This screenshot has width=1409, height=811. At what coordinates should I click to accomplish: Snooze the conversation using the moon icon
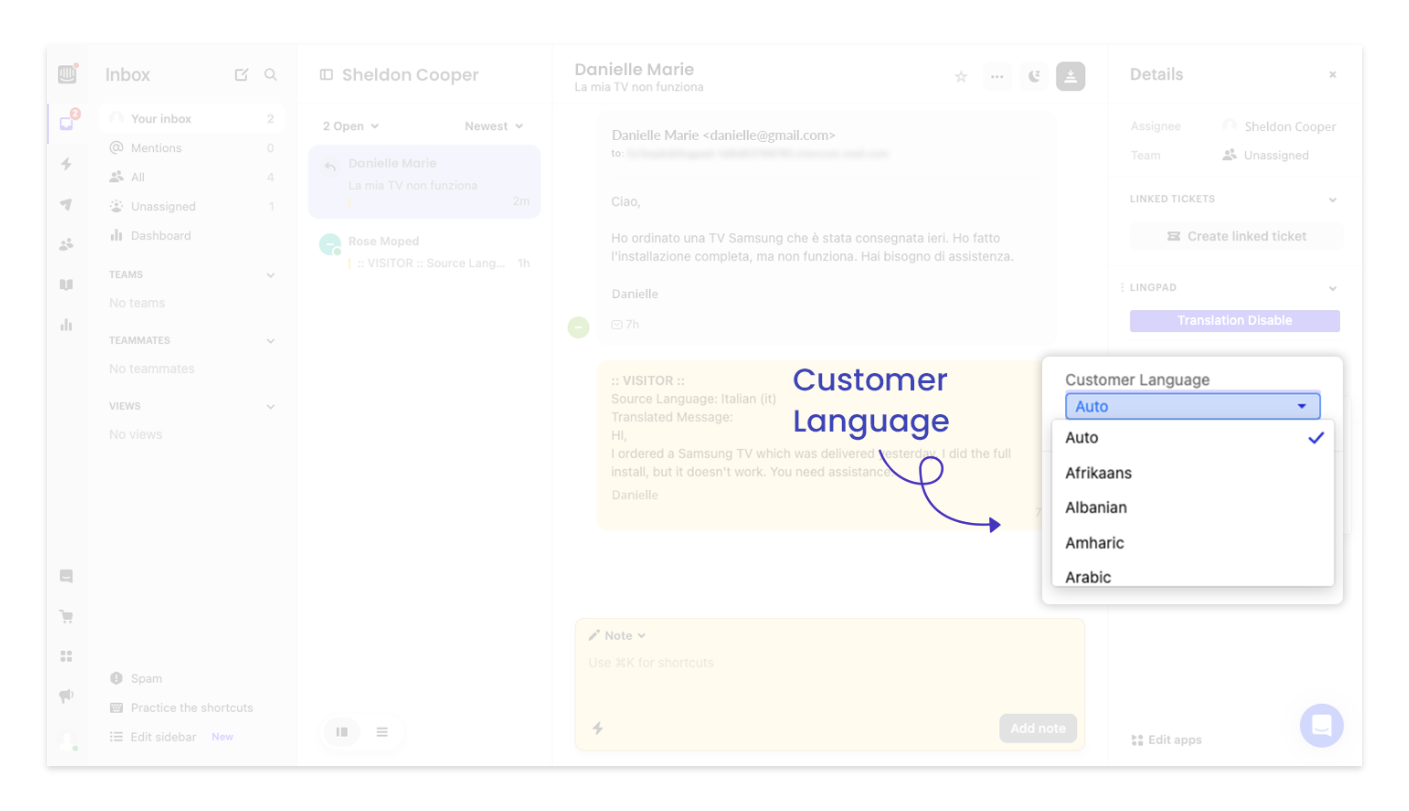(x=1034, y=76)
